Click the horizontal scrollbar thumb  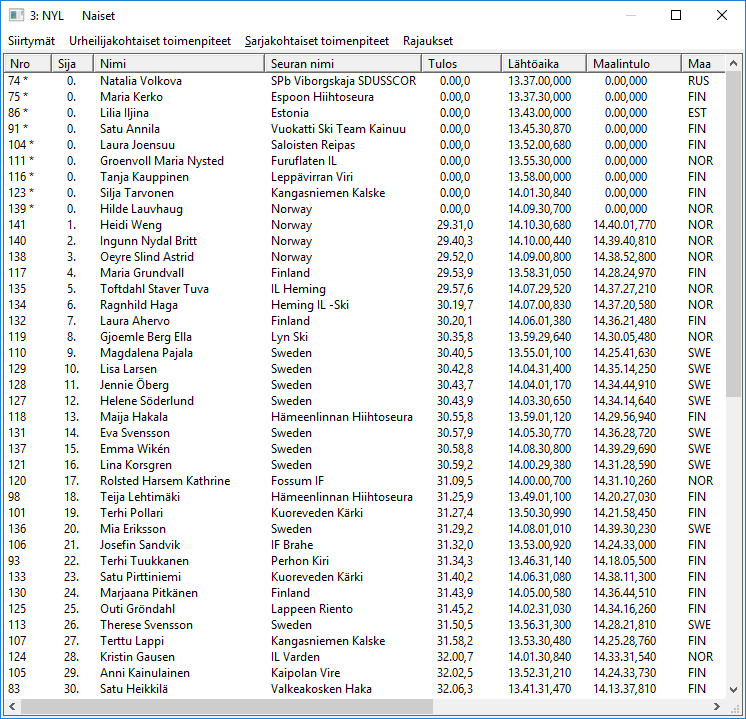226,706
